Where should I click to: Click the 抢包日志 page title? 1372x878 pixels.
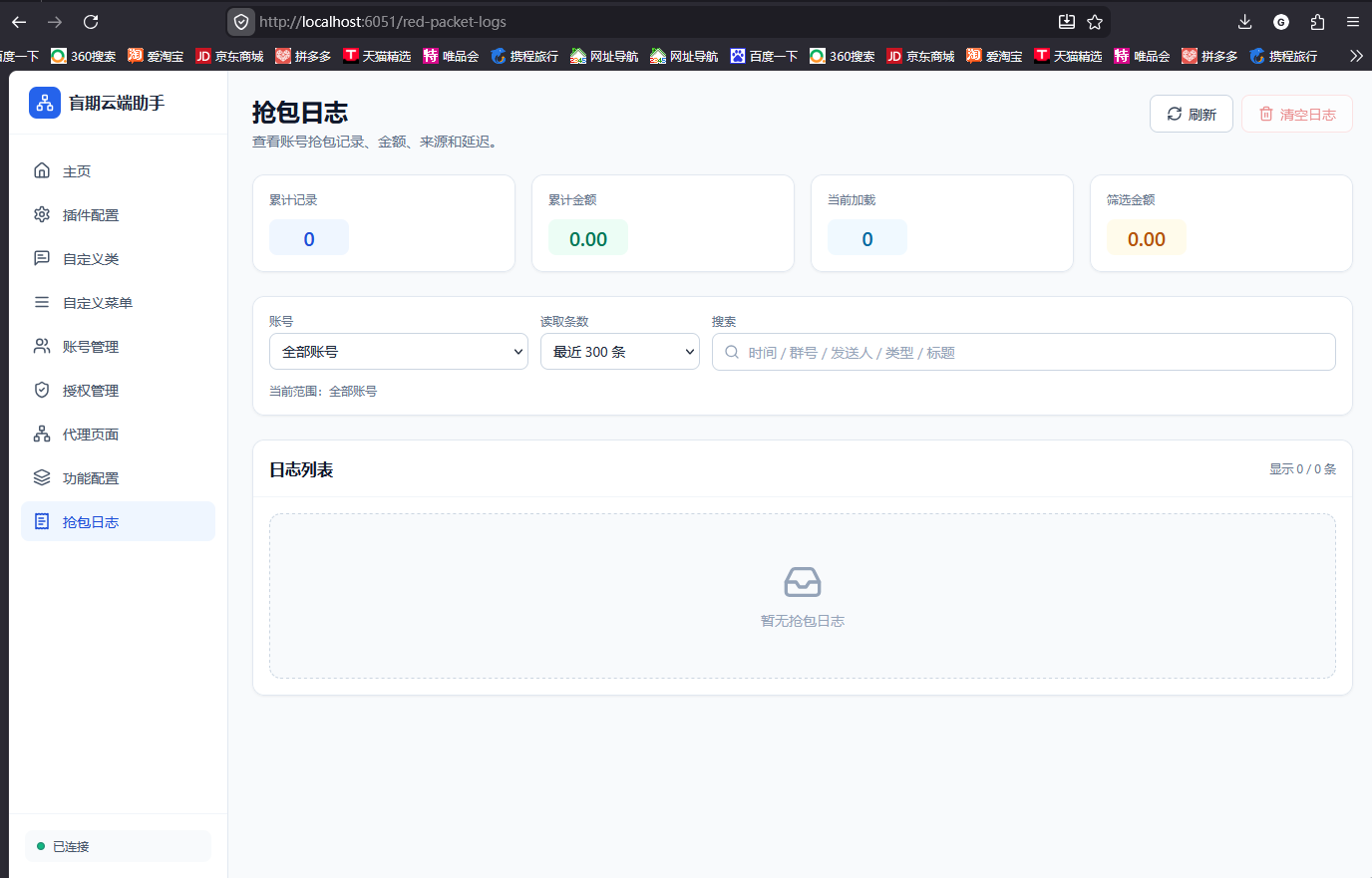click(x=300, y=113)
